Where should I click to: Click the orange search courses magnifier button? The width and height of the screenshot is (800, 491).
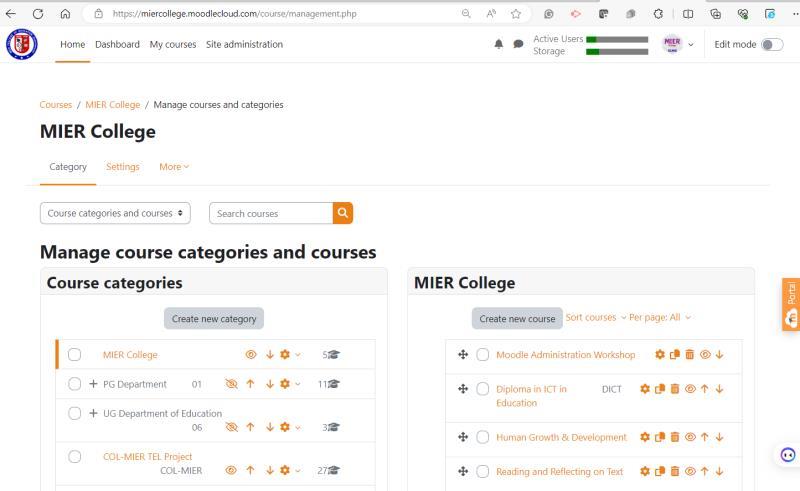pos(343,213)
